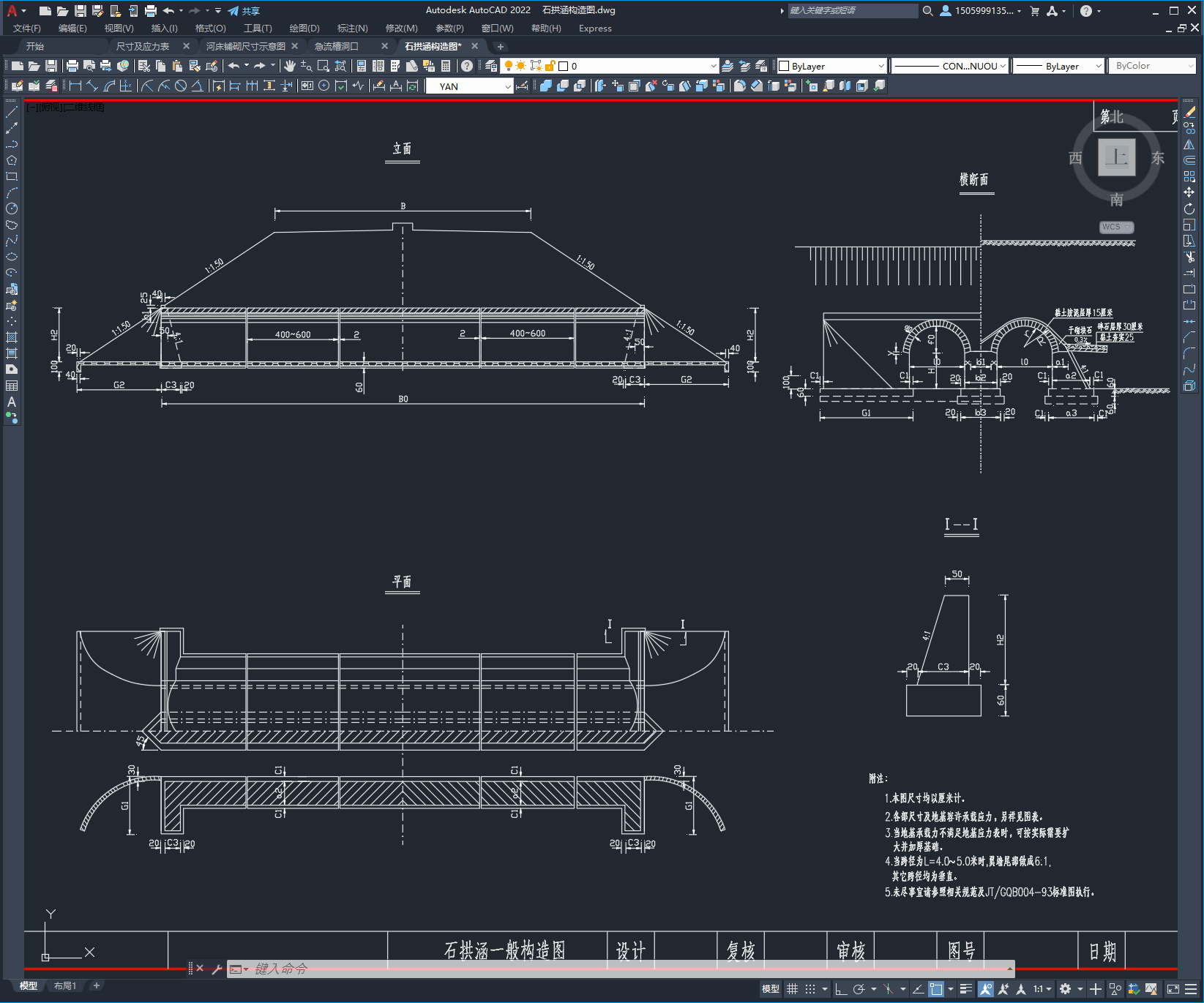Open the Layer Properties Manager icon

[490, 66]
